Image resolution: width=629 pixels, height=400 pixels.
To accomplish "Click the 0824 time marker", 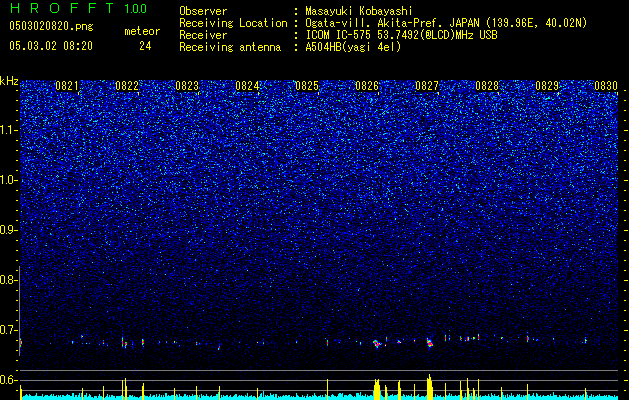I will tap(247, 86).
